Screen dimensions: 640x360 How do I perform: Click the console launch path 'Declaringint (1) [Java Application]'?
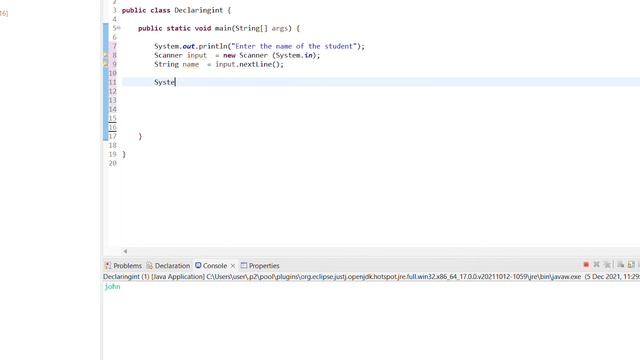pos(153,277)
